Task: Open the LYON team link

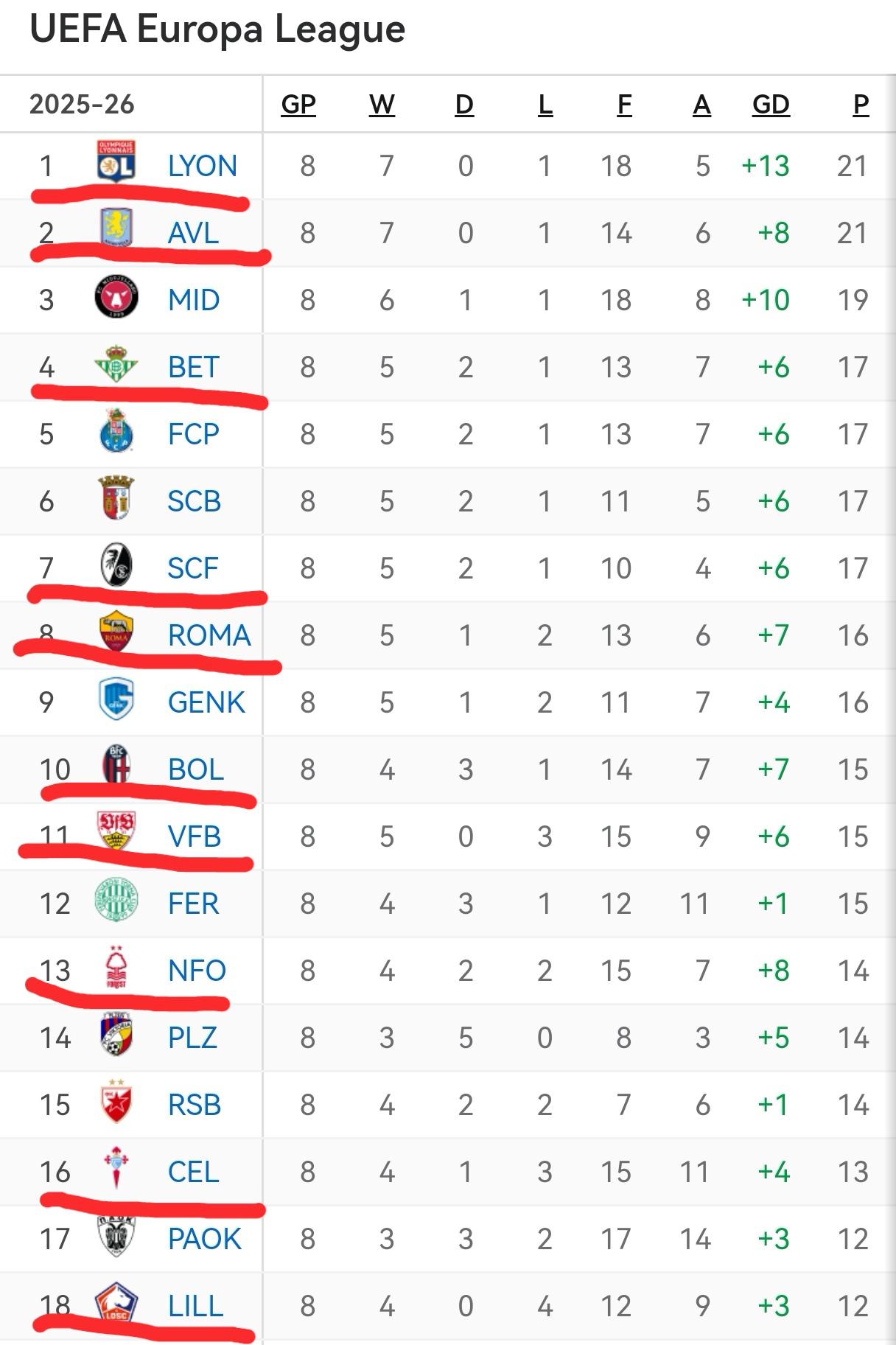Action: point(202,167)
